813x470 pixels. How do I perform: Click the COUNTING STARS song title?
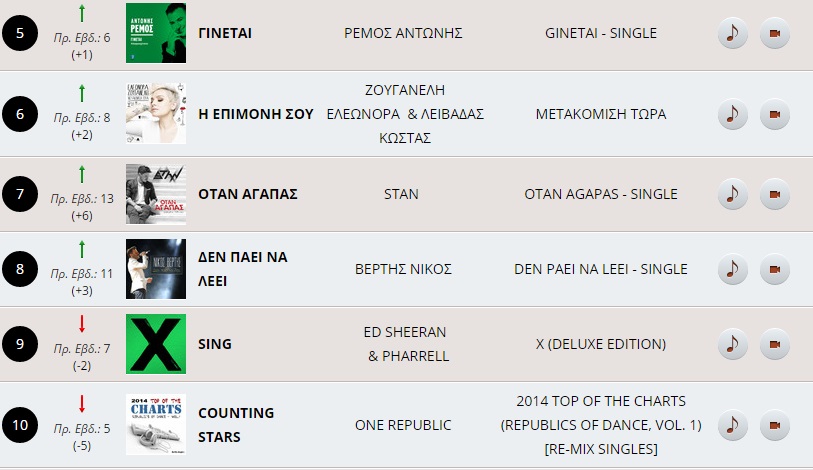click(236, 425)
